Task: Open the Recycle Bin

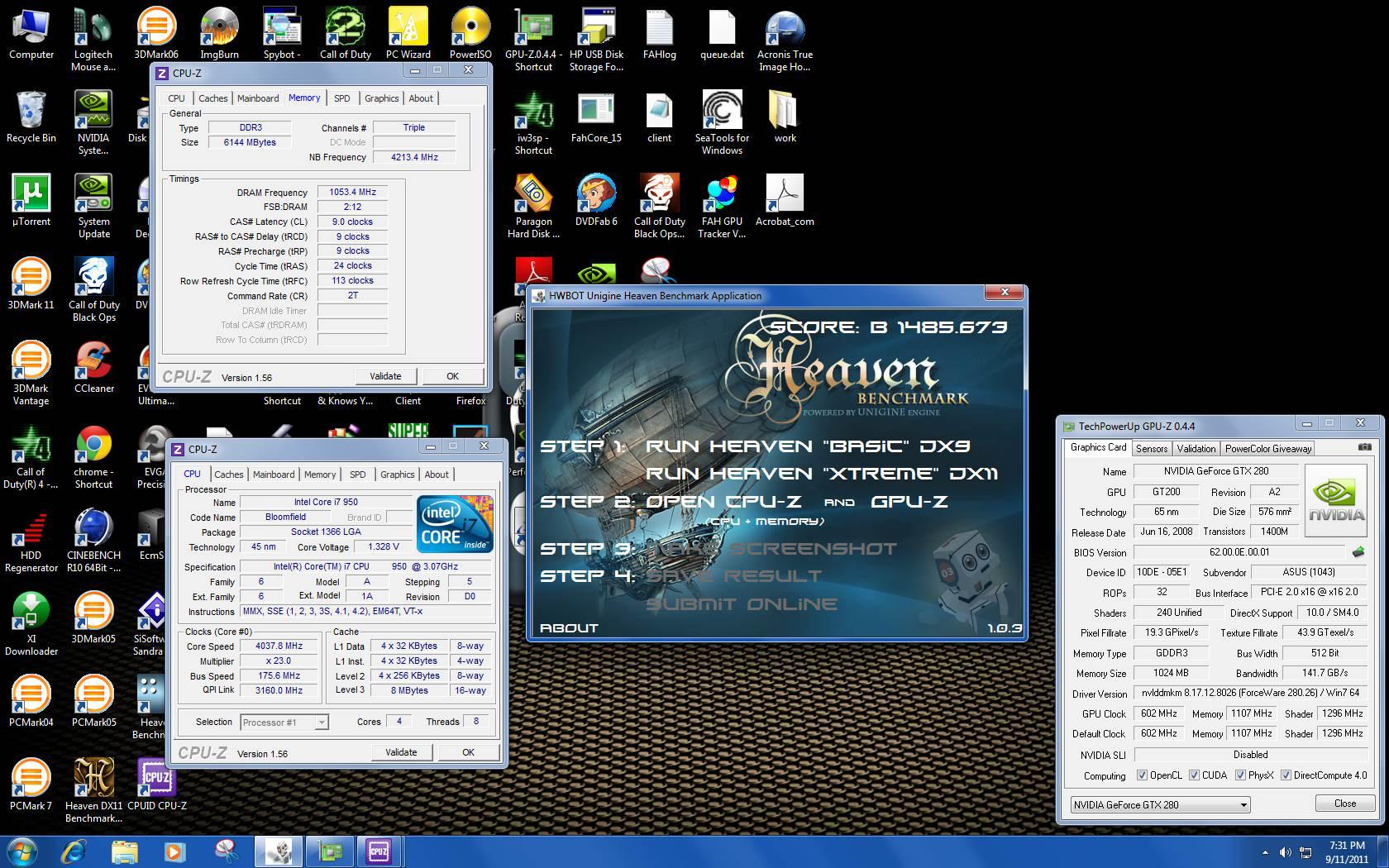Action: pos(31,117)
